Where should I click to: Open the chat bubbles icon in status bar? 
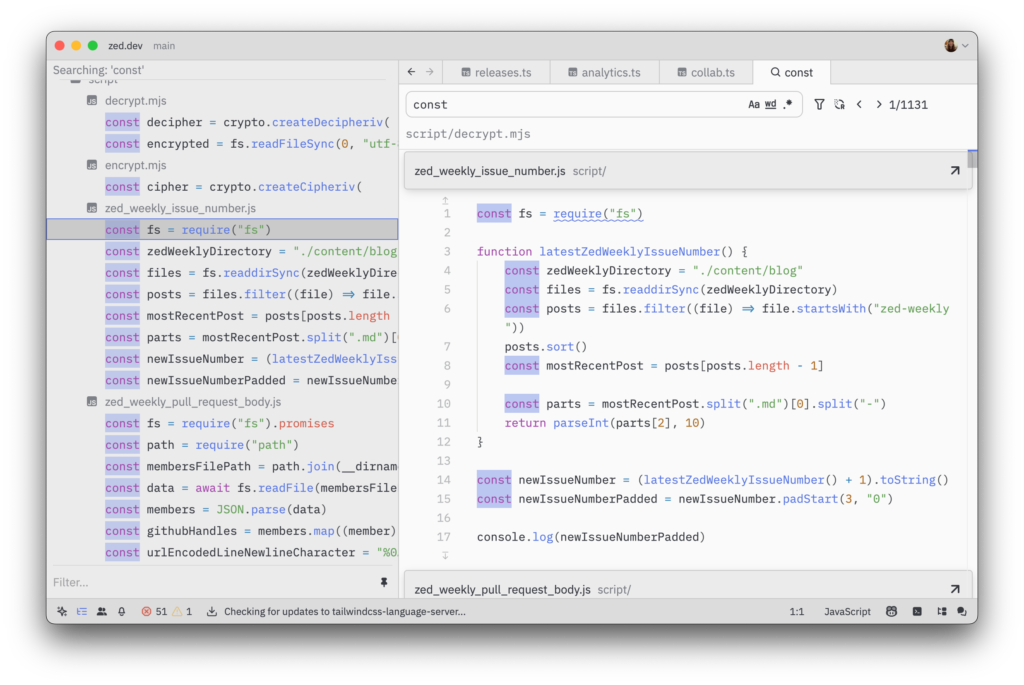coord(962,612)
